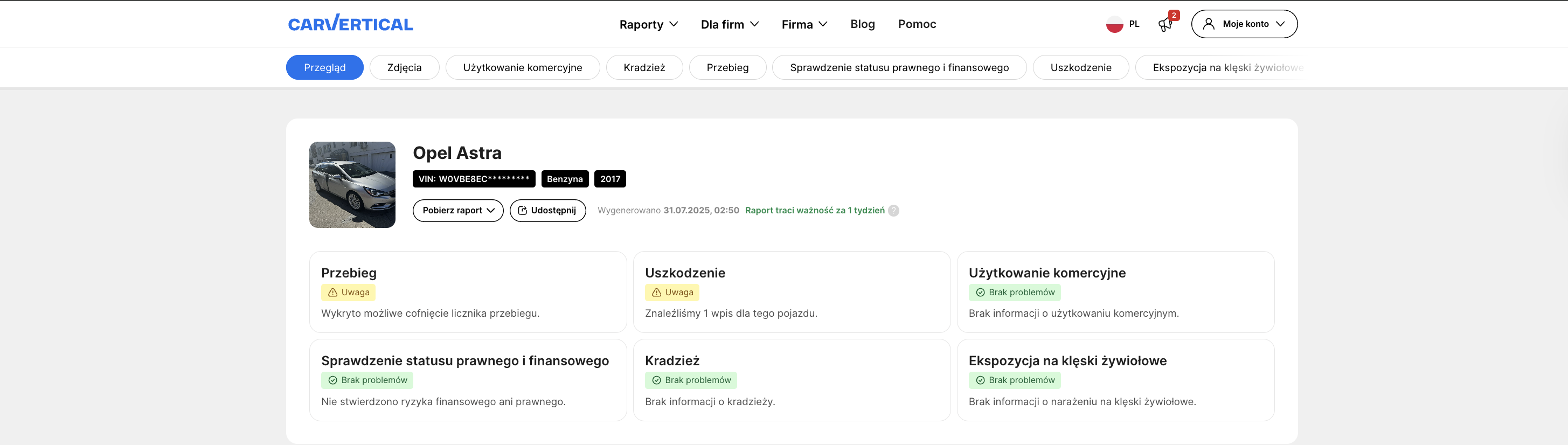Click Wykryto możliwe cofnięcie licznika przebiegu text
The width and height of the screenshot is (1568, 445).
click(x=431, y=313)
